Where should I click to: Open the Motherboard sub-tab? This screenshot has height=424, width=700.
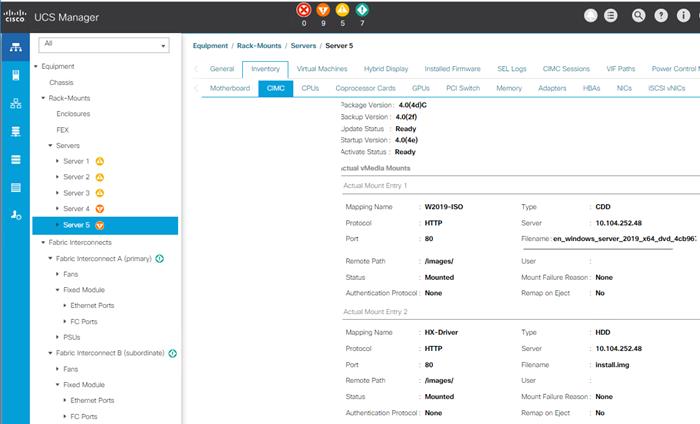click(230, 88)
